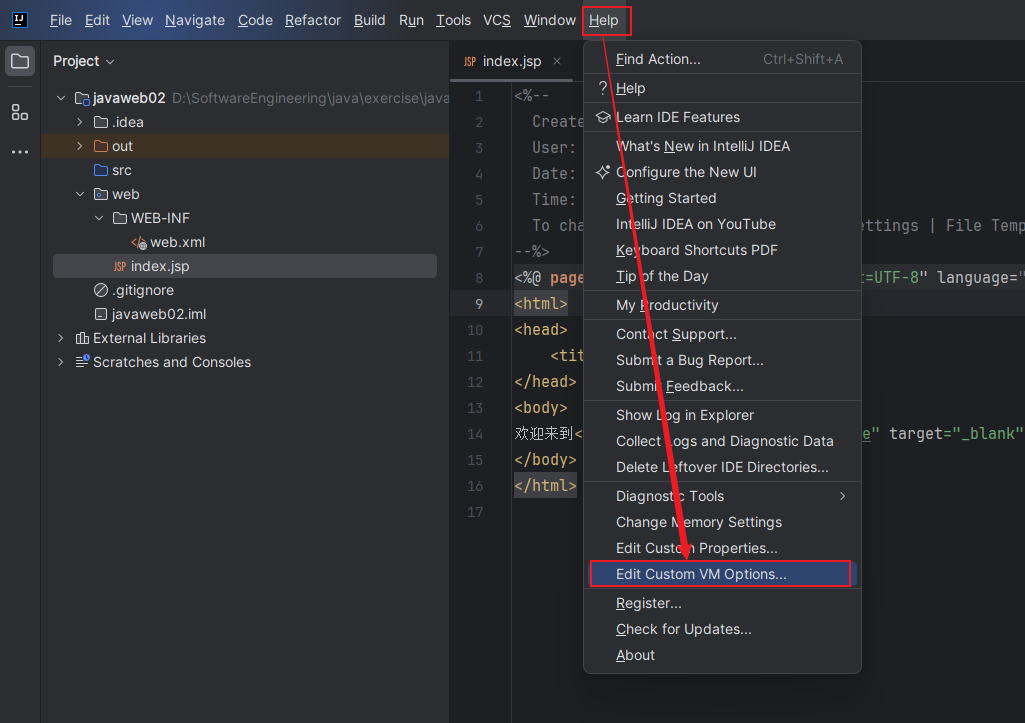Viewport: 1025px width, 723px height.
Task: Open the Window menu
Action: pyautogui.click(x=549, y=20)
